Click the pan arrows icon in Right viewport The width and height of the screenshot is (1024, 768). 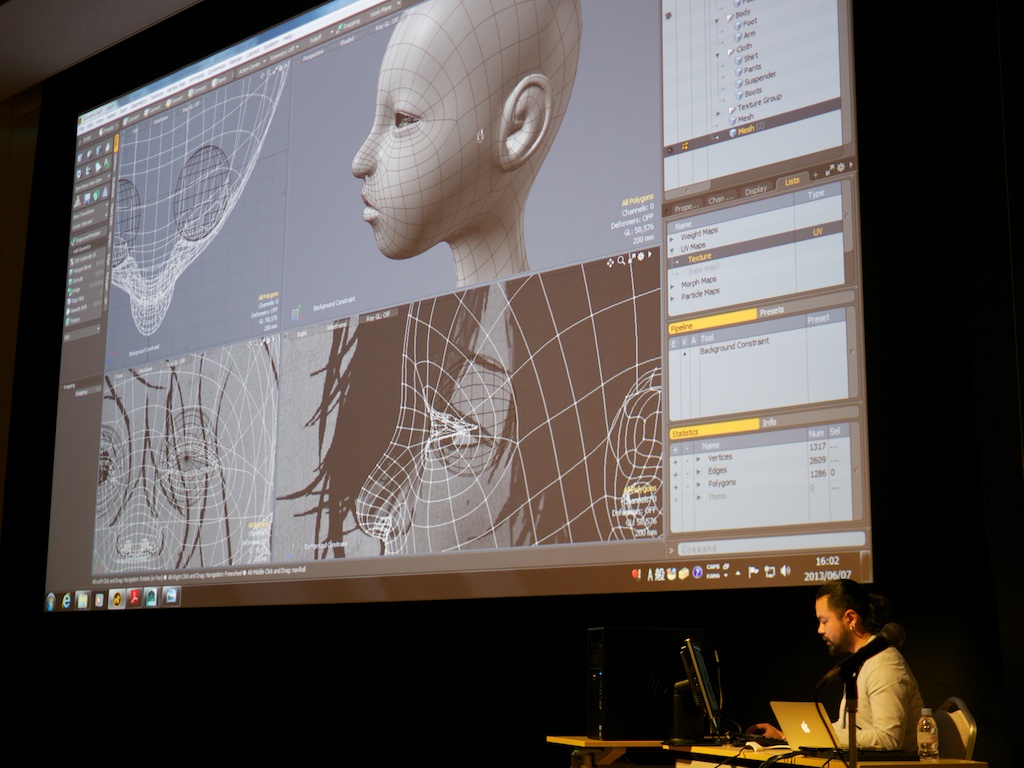(x=610, y=263)
